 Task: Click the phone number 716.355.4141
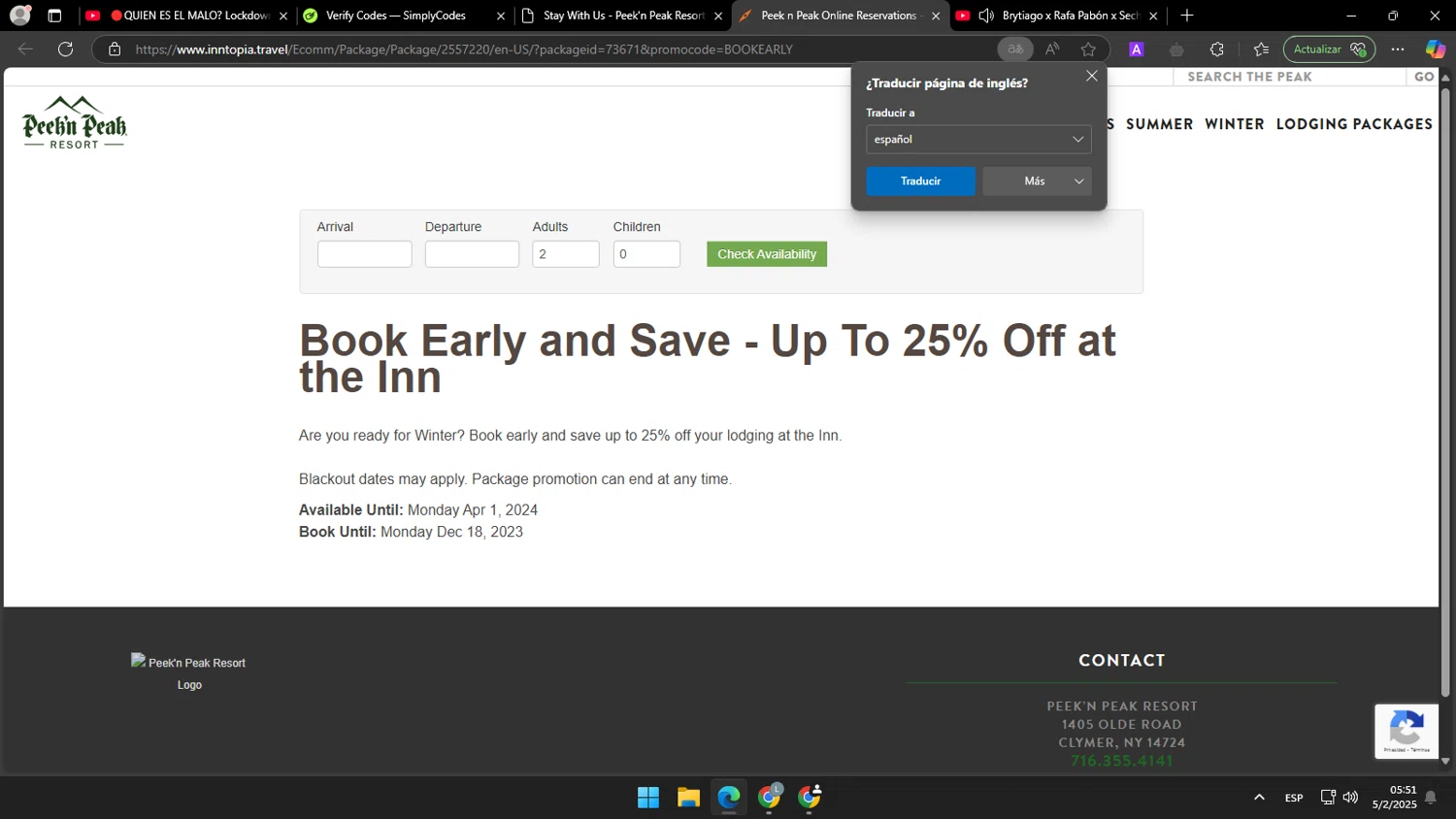pyautogui.click(x=1121, y=761)
